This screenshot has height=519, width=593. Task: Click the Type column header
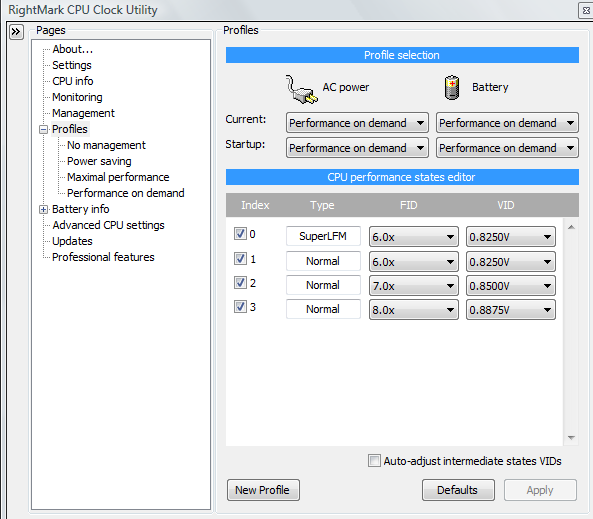(x=322, y=205)
